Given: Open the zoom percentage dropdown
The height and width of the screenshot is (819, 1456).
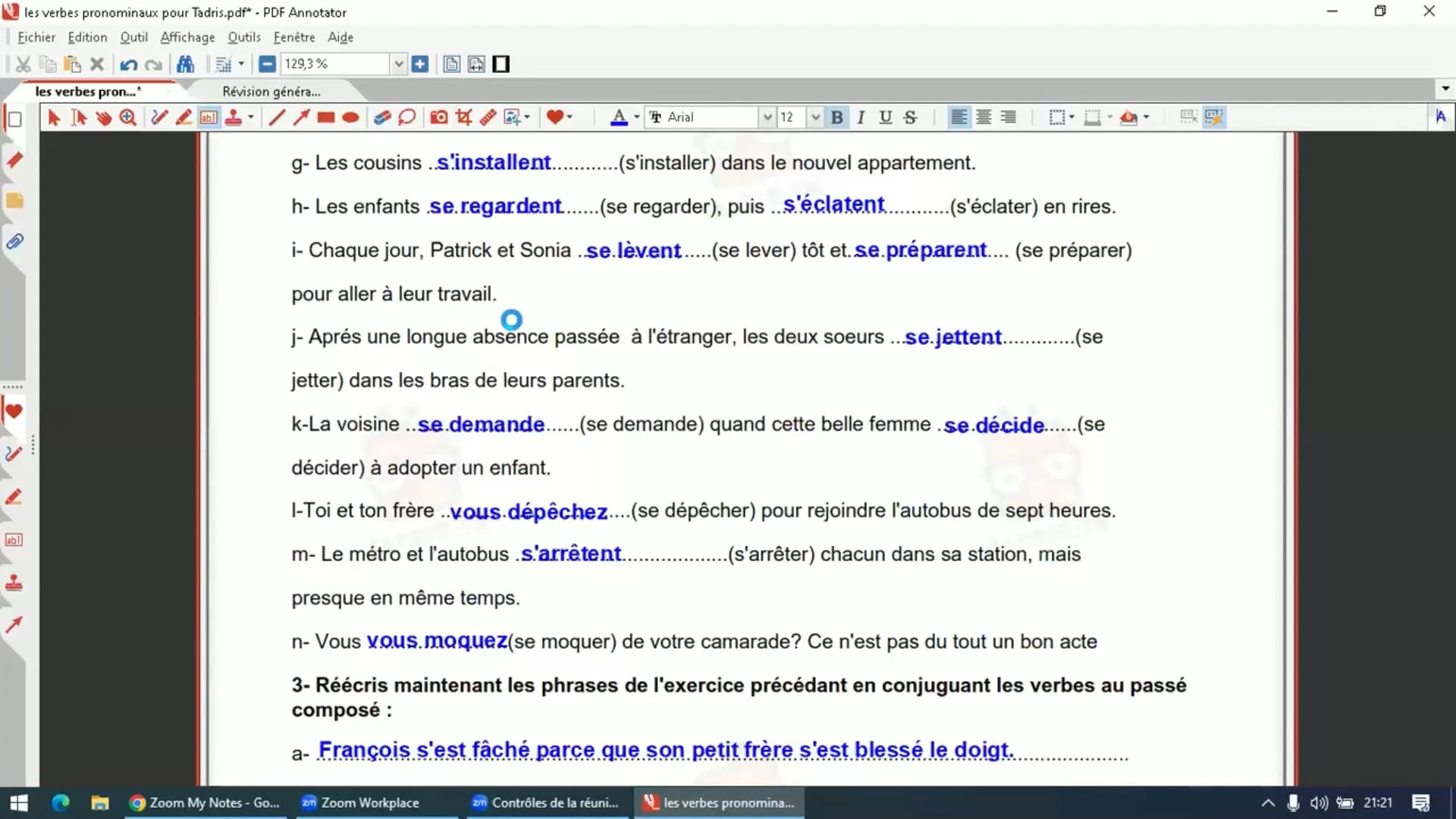Looking at the screenshot, I should click(399, 64).
